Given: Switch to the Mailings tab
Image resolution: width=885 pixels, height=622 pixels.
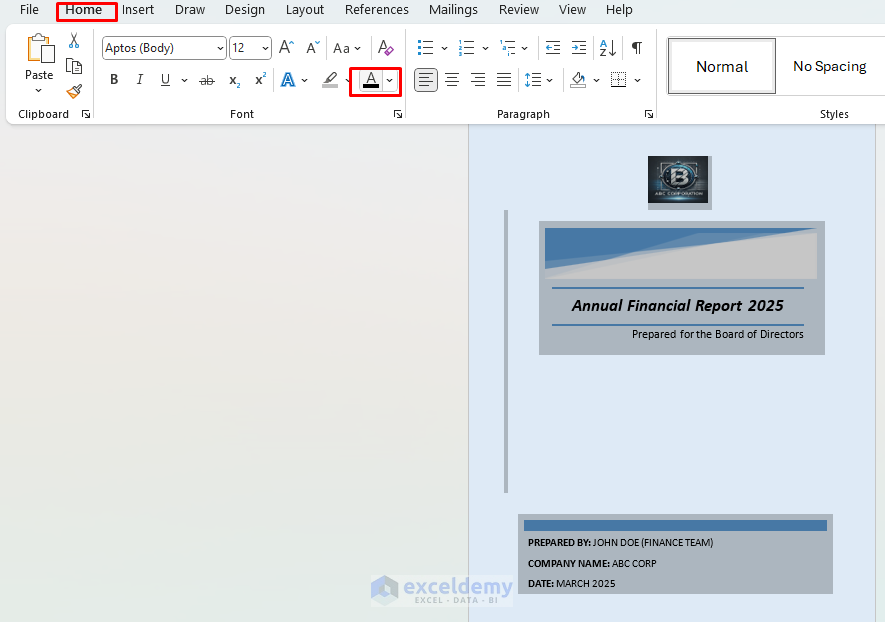Looking at the screenshot, I should [x=453, y=10].
